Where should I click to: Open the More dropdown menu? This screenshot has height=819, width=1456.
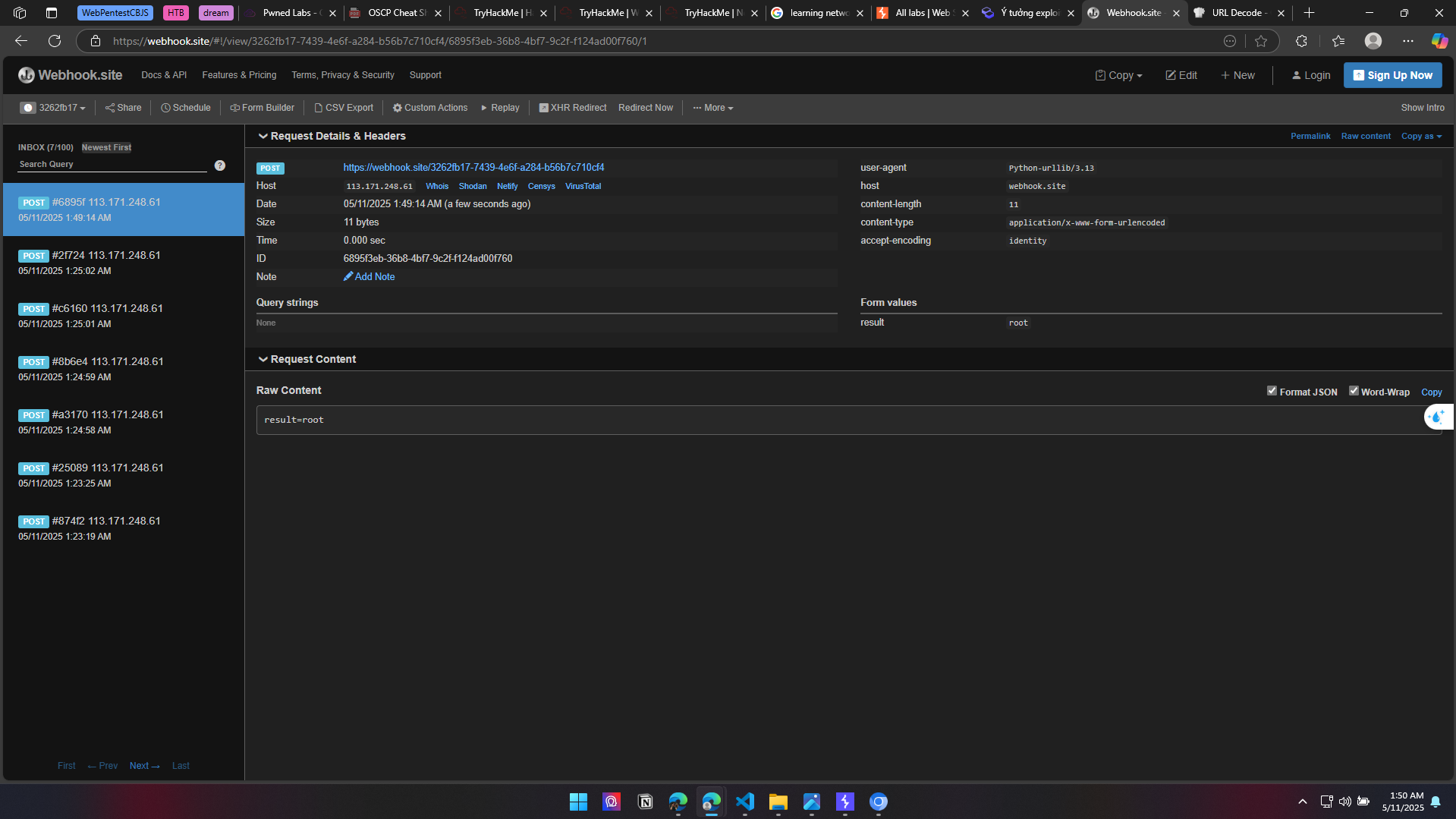(x=713, y=108)
